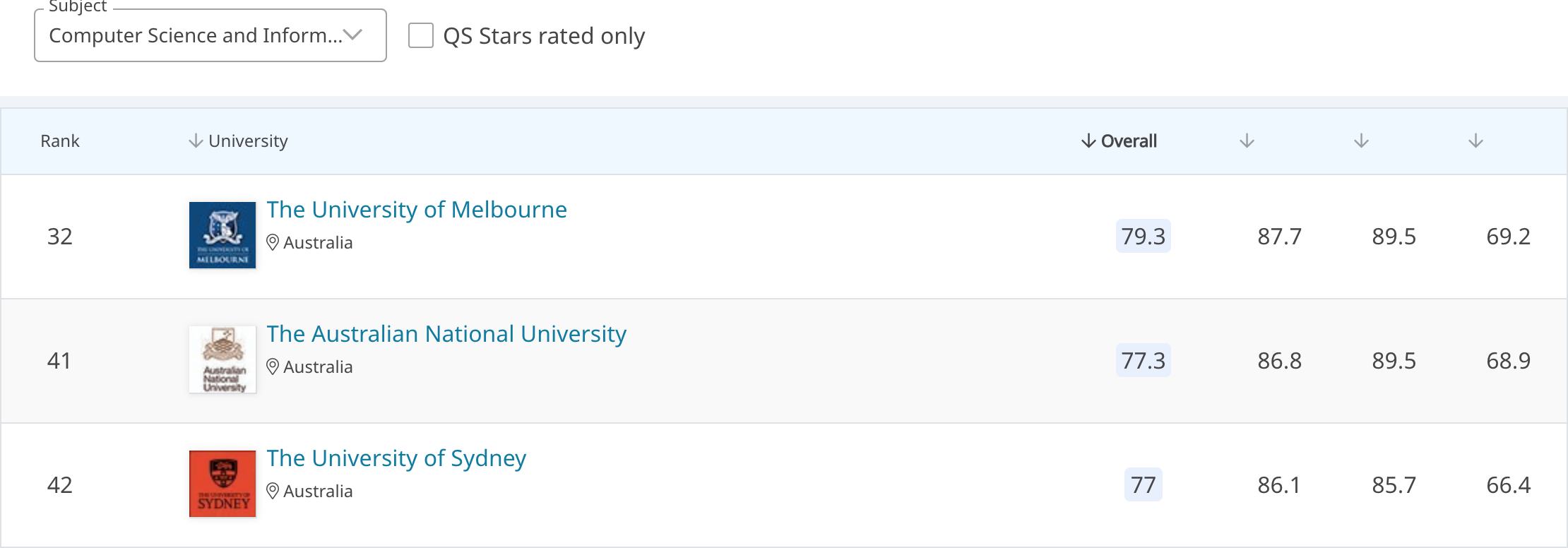The image size is (1568, 548).
Task: Click the University of Sydney logo
Action: click(x=222, y=484)
